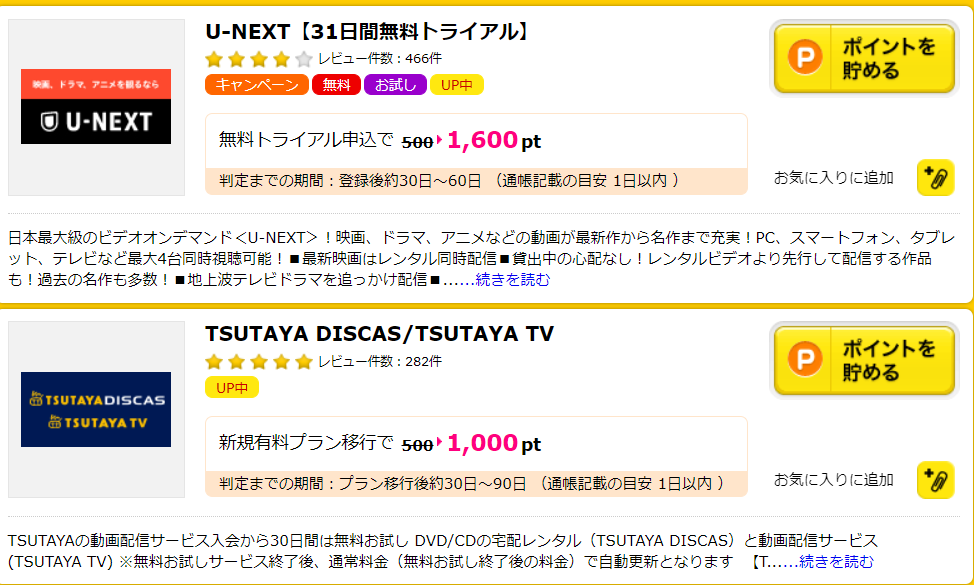Click the UP中 tag under U-NEXT
The height and width of the screenshot is (585, 974).
457,85
